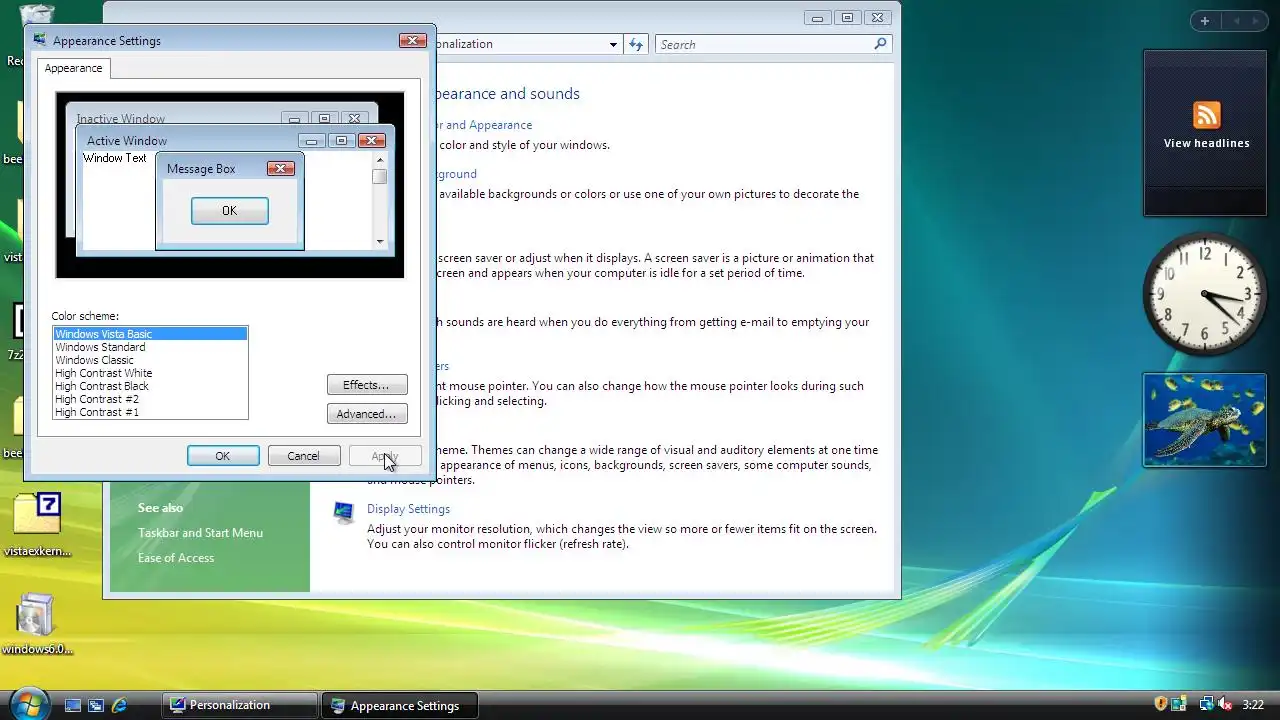The width and height of the screenshot is (1280, 720).
Task: Pick High Contrast #1 scheme
Action: pyautogui.click(x=150, y=412)
